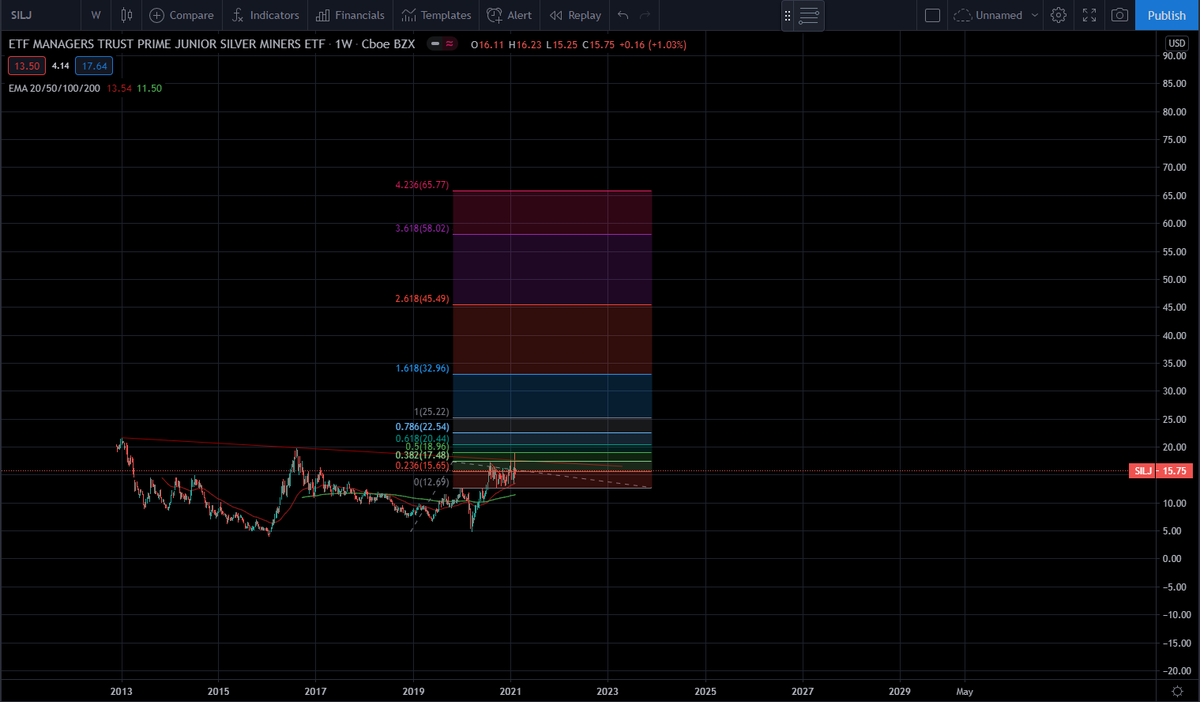Grab the floating drawing toolbar handle

(x=788, y=15)
